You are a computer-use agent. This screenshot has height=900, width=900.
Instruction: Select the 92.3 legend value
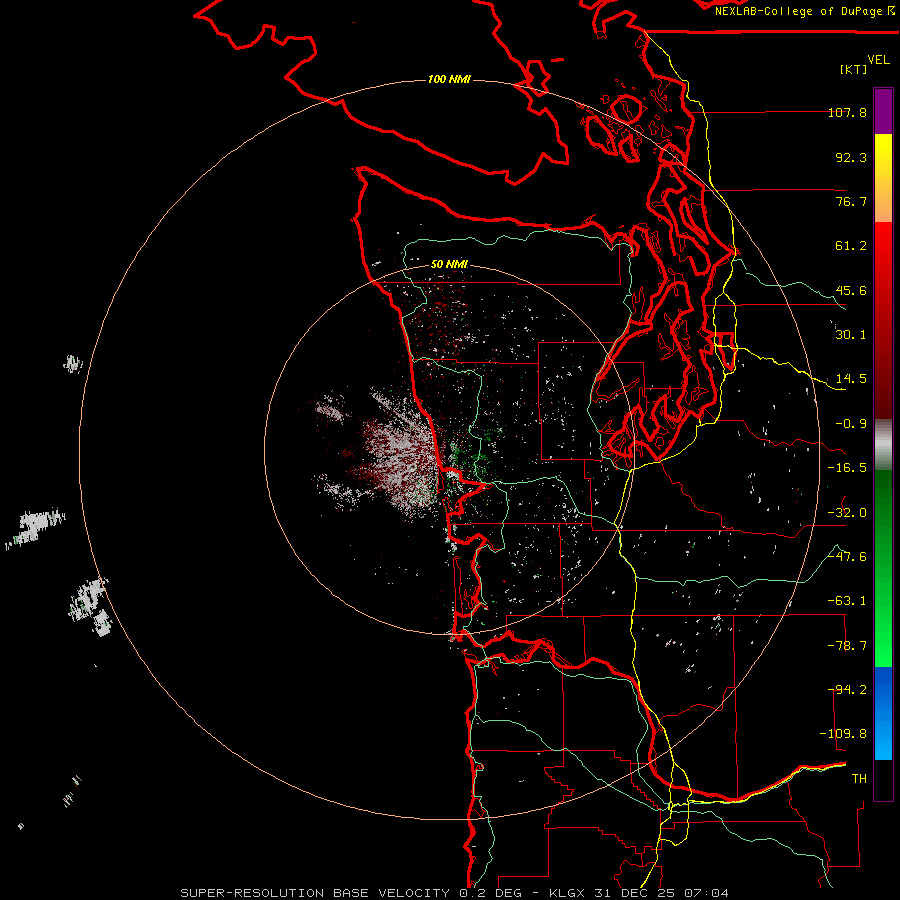851,157
